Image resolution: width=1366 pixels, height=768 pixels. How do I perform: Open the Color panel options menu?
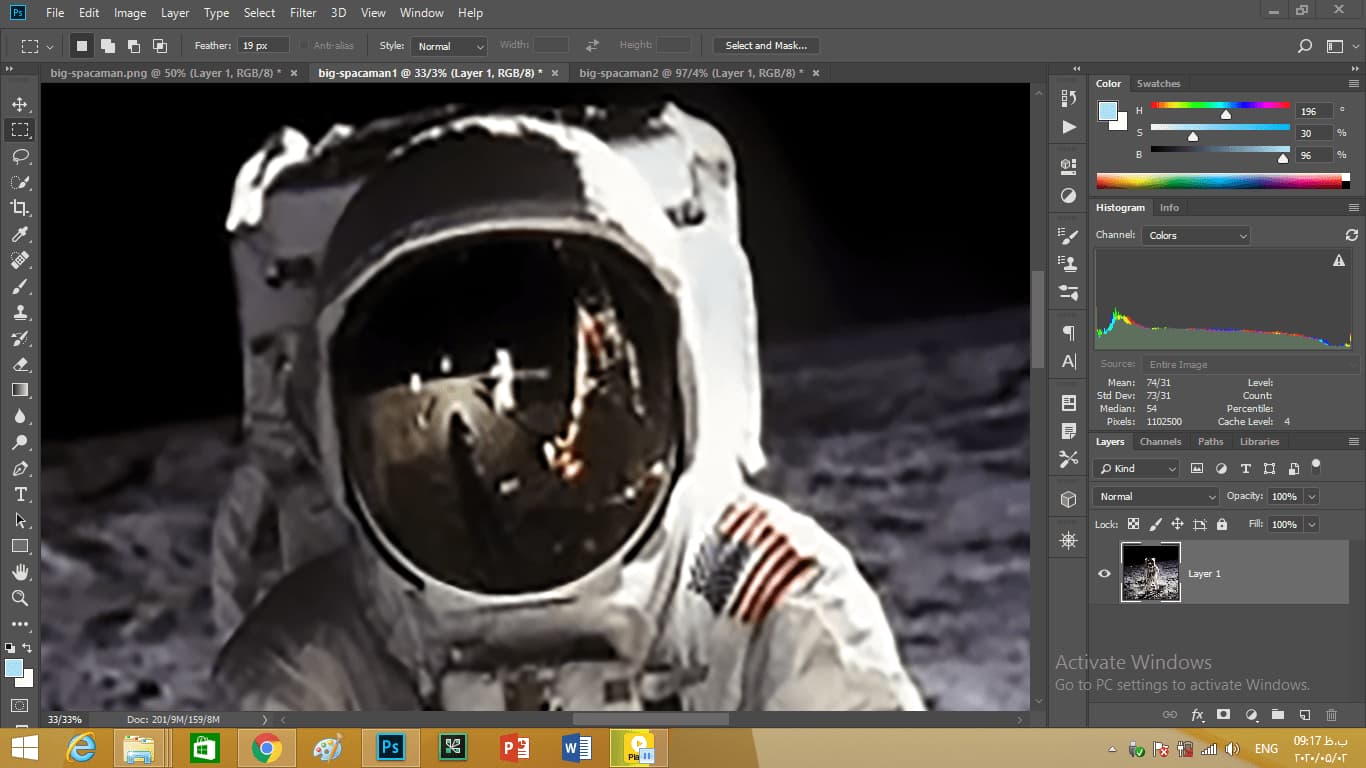[1354, 84]
